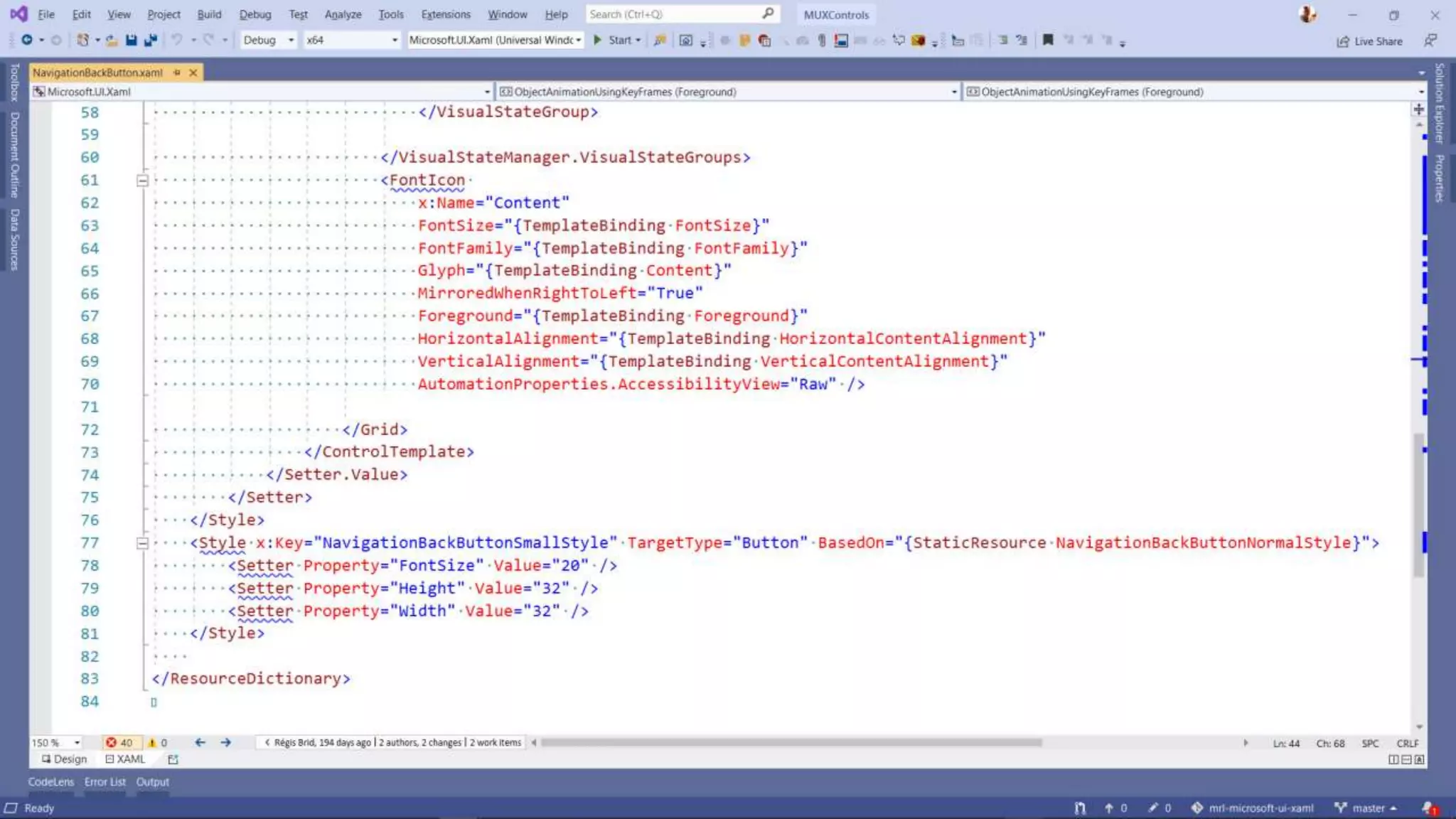1456x819 pixels.
Task: Pin the NavigationBackButton.xaml tab
Action: click(x=176, y=73)
